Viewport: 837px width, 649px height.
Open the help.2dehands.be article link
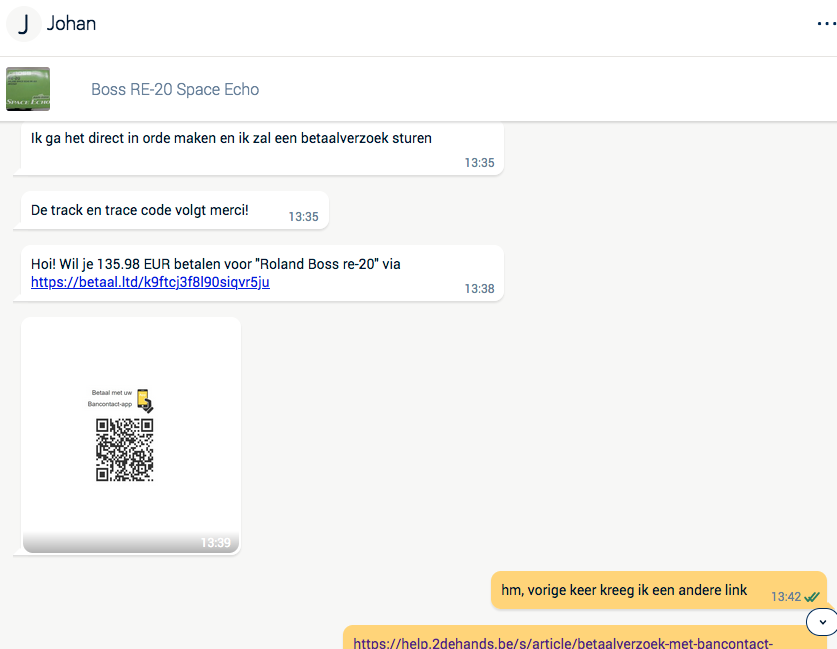pos(563,642)
